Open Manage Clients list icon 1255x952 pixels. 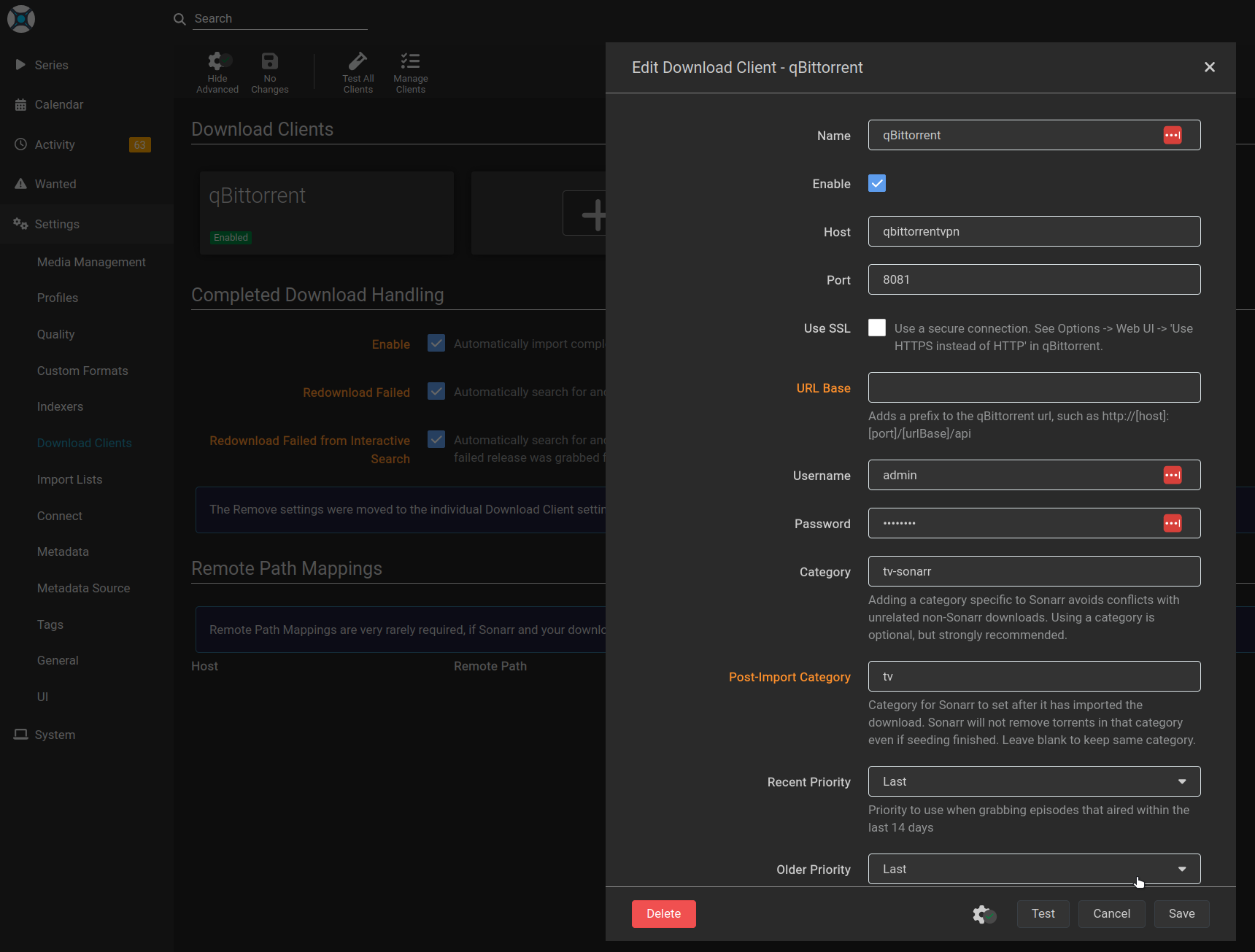[x=411, y=61]
